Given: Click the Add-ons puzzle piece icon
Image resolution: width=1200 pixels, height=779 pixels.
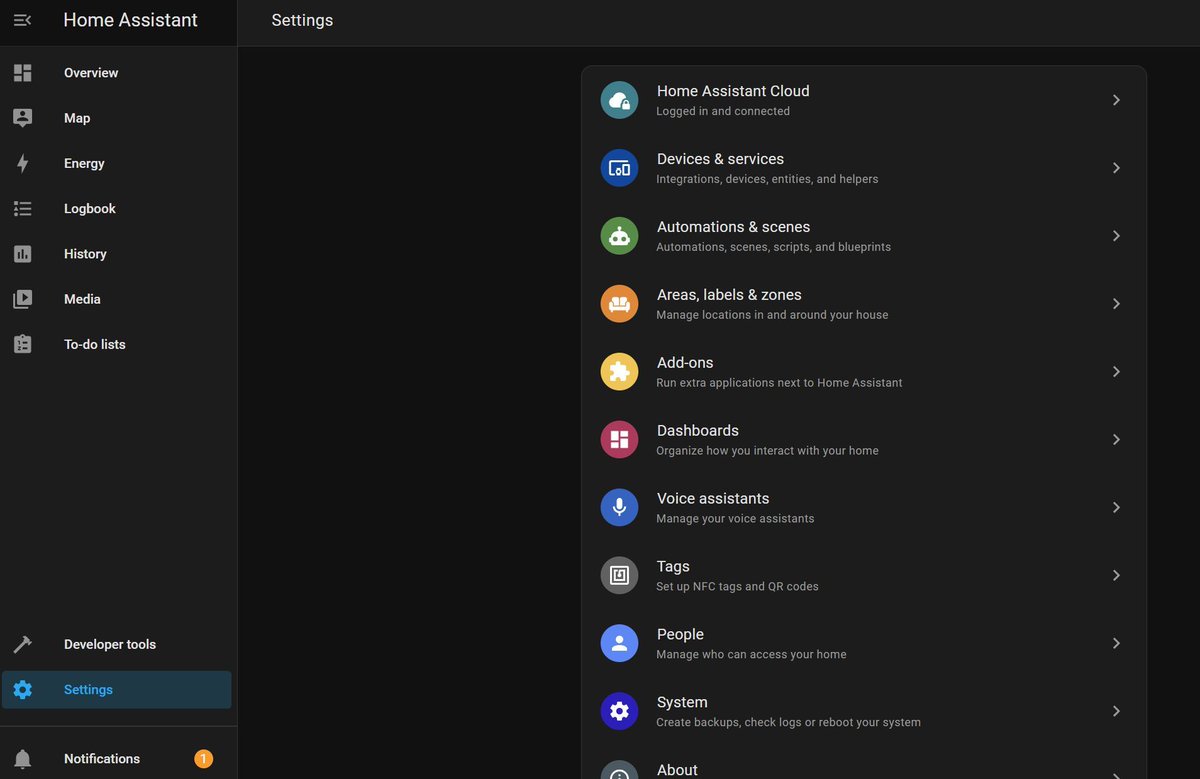Looking at the screenshot, I should point(619,372).
